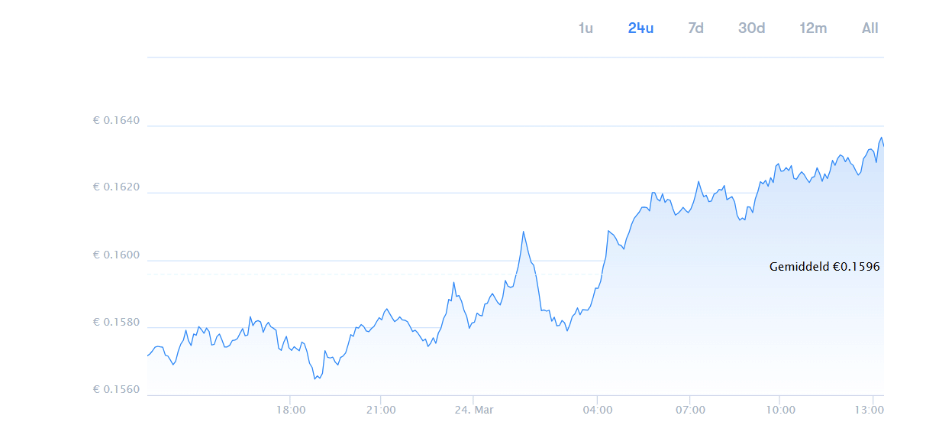
Task: Select the 07:00 time axis label
Action: click(690, 410)
